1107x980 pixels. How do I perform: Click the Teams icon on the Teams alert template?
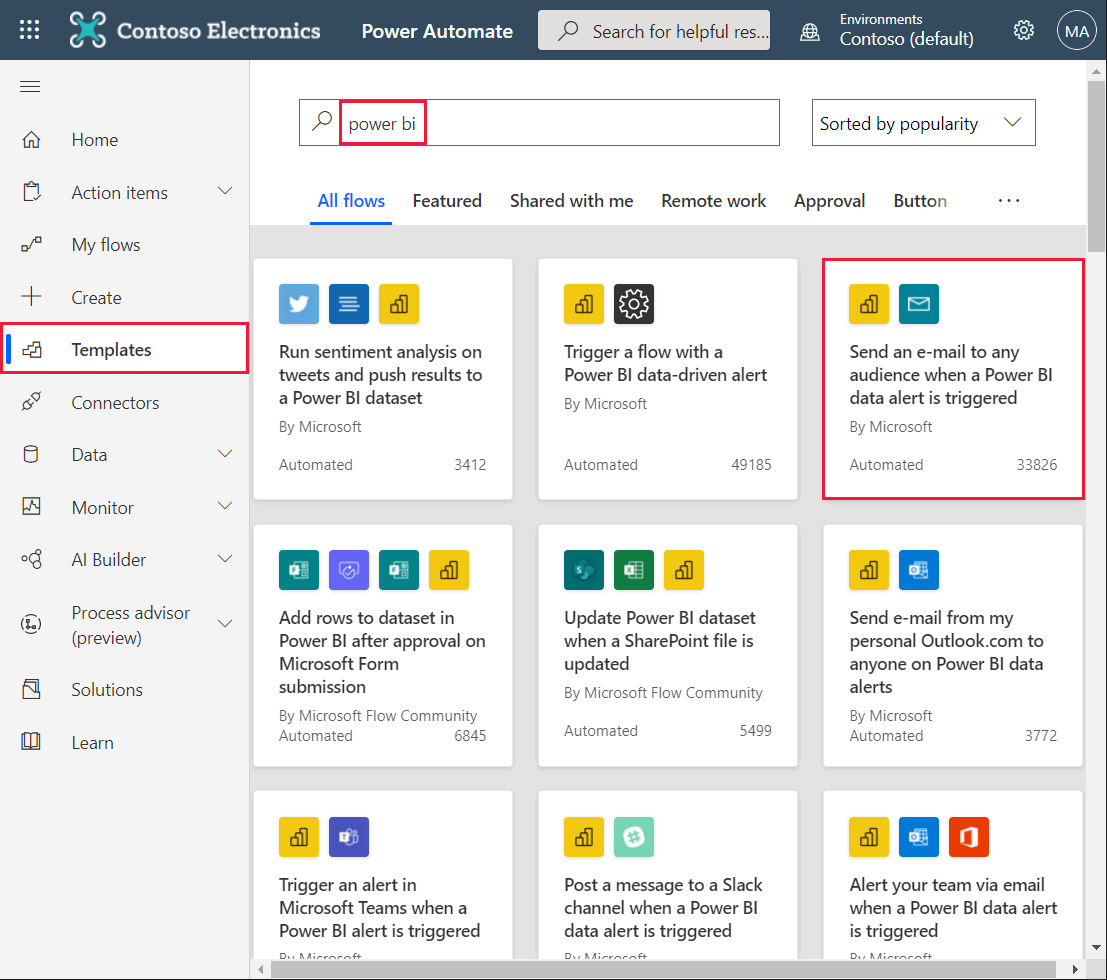[x=349, y=837]
